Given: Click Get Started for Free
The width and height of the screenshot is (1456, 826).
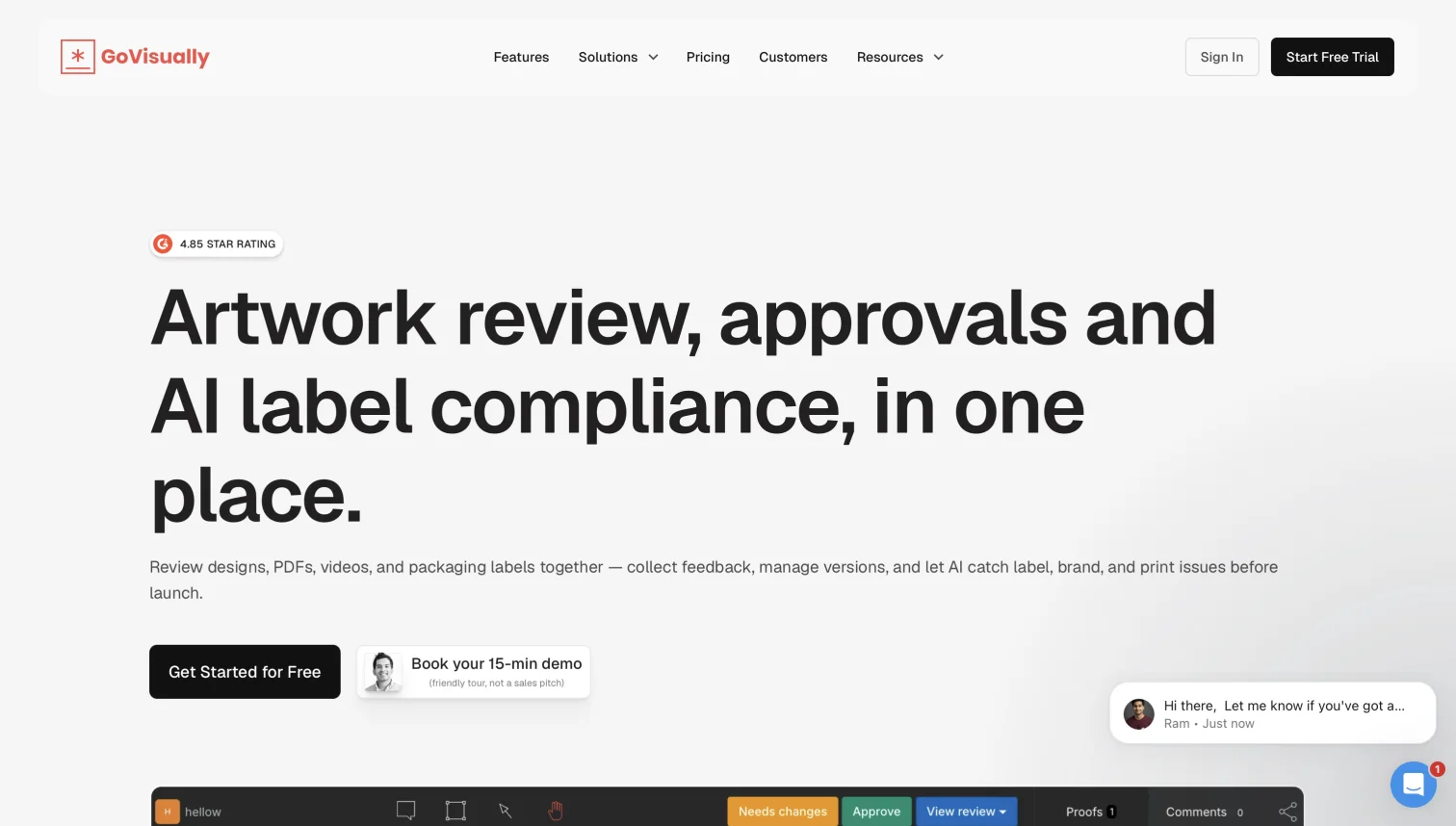Looking at the screenshot, I should click(245, 672).
